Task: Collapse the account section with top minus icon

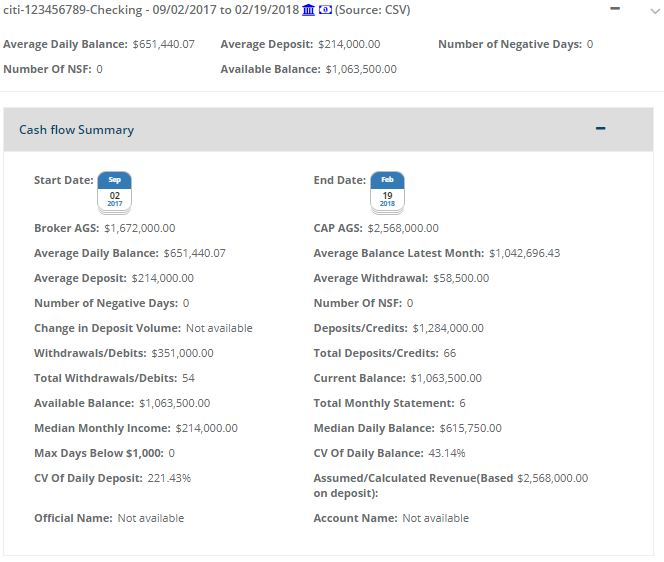Action: click(x=615, y=8)
